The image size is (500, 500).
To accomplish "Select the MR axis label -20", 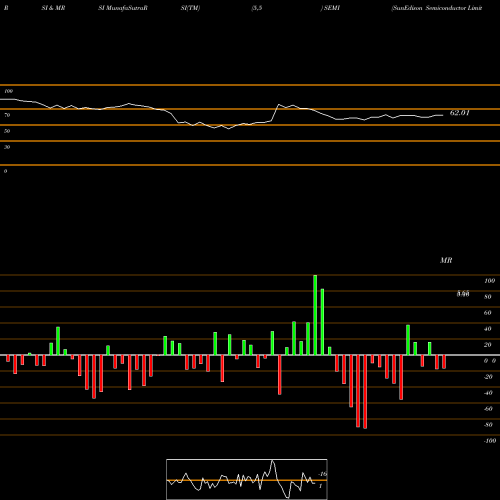I will point(488,377).
